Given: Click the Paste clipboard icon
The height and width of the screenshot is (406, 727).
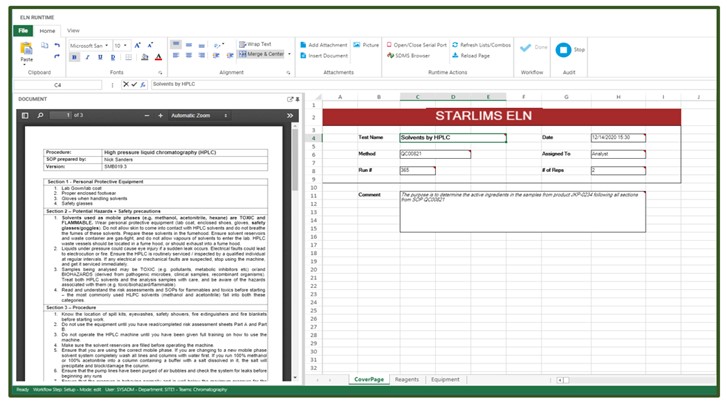Looking at the screenshot, I should coord(26,48).
